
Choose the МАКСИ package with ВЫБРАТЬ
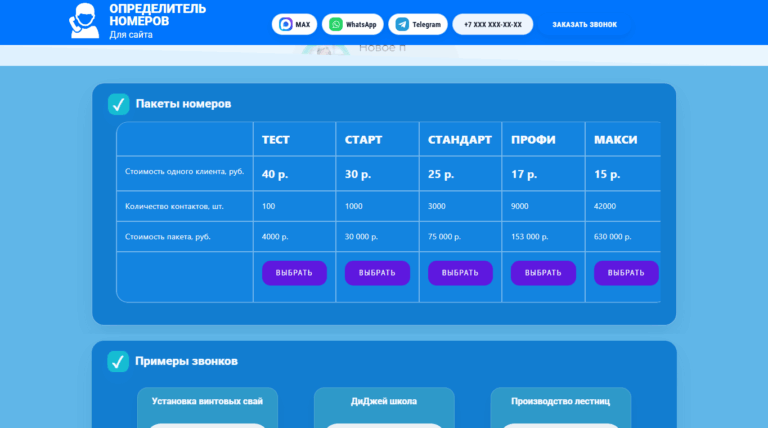coord(626,273)
